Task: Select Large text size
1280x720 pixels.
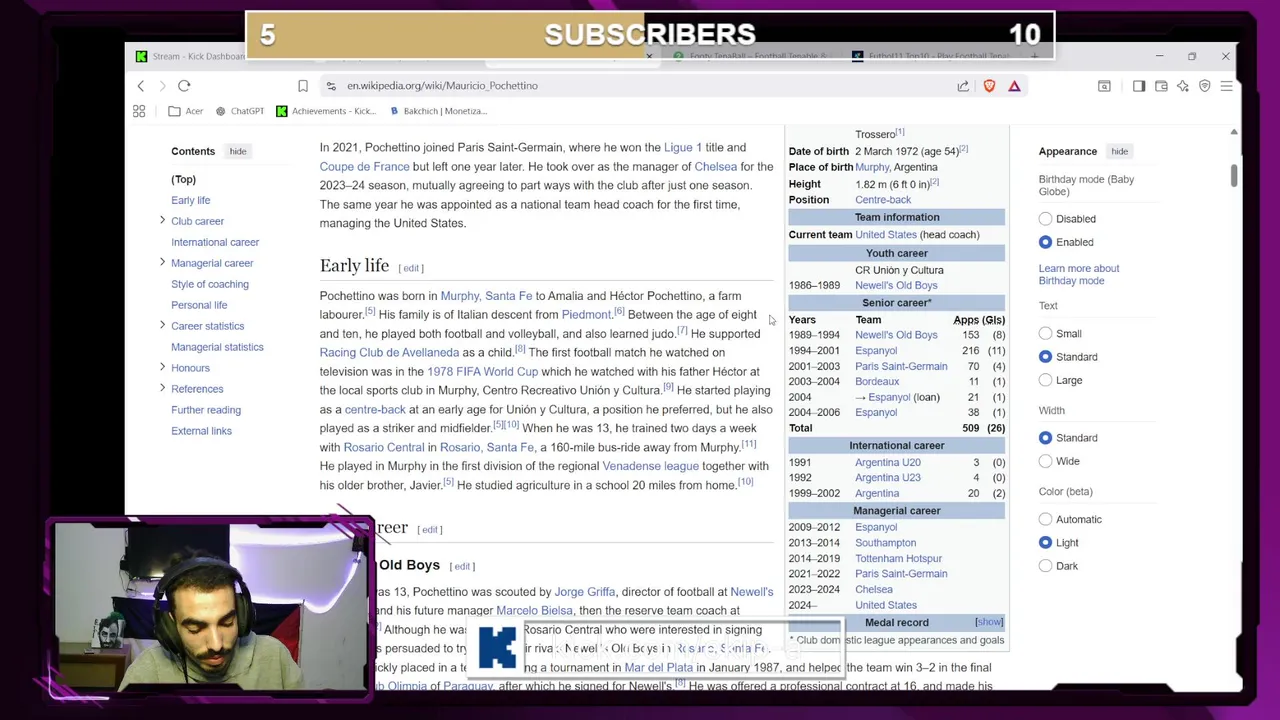Action: point(1045,380)
